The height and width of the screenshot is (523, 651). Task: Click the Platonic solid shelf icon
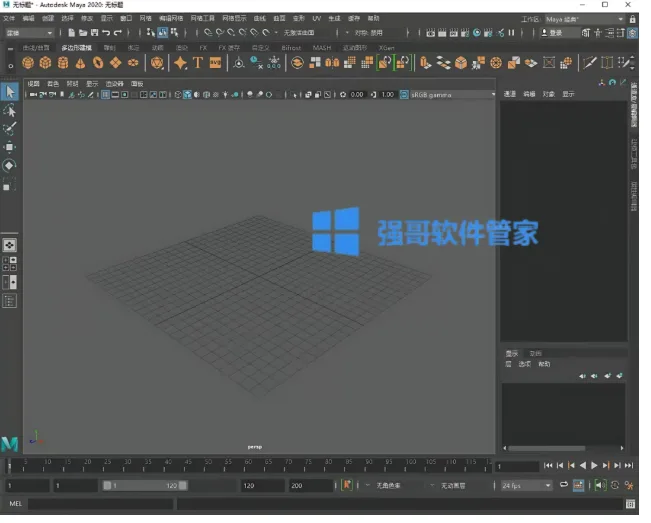pos(157,63)
